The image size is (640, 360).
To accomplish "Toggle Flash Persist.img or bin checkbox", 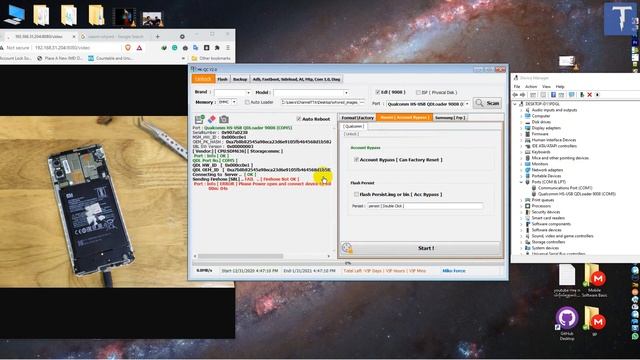I will tap(356, 194).
